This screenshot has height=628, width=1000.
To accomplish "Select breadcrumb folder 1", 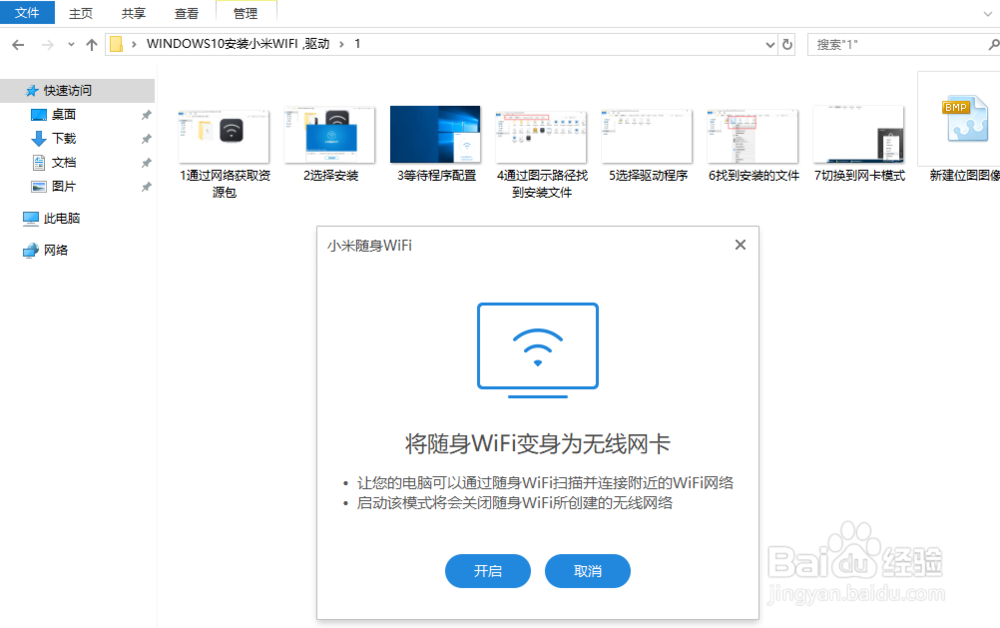I will click(x=357, y=44).
